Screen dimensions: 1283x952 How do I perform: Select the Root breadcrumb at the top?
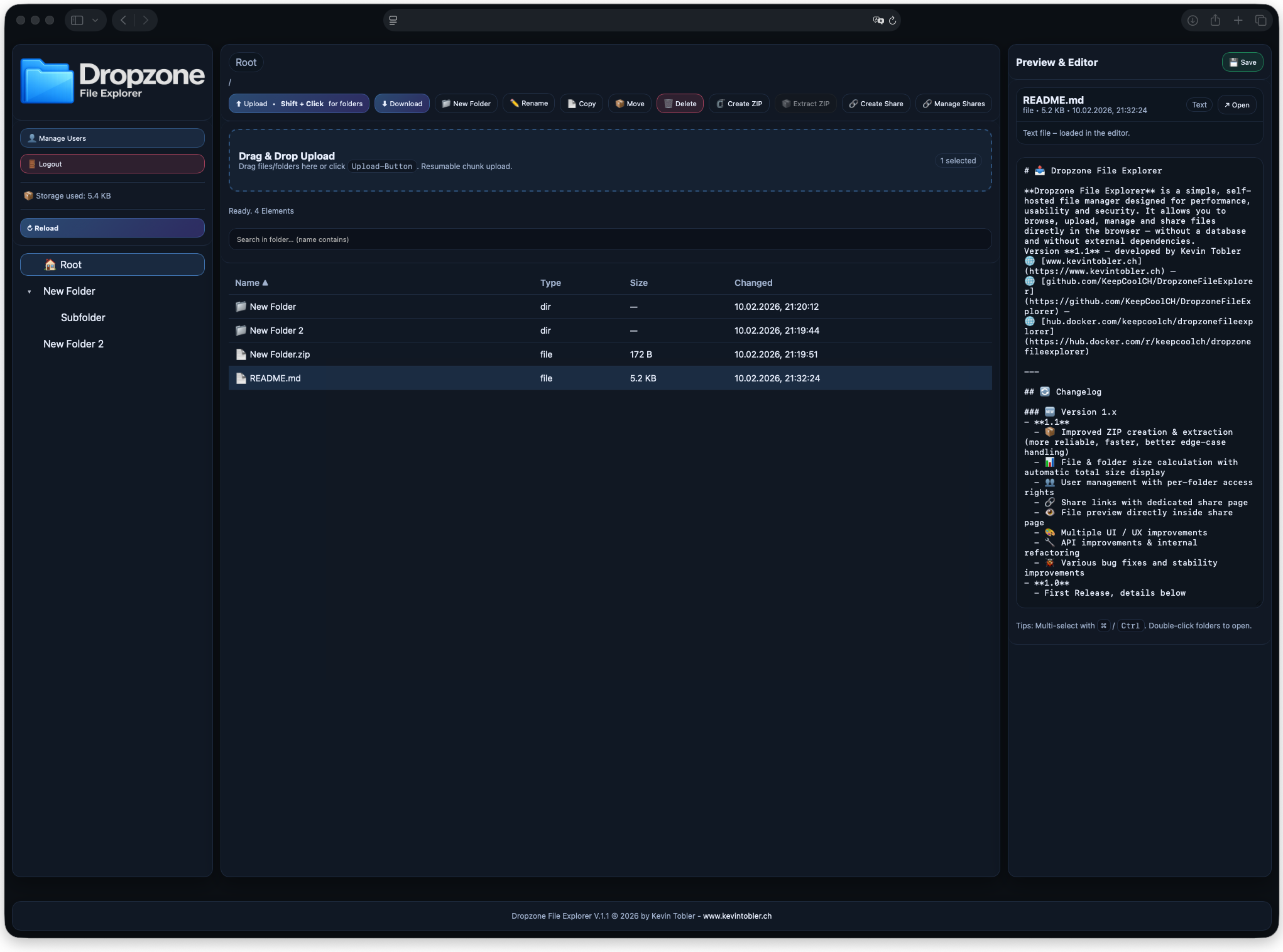[246, 62]
